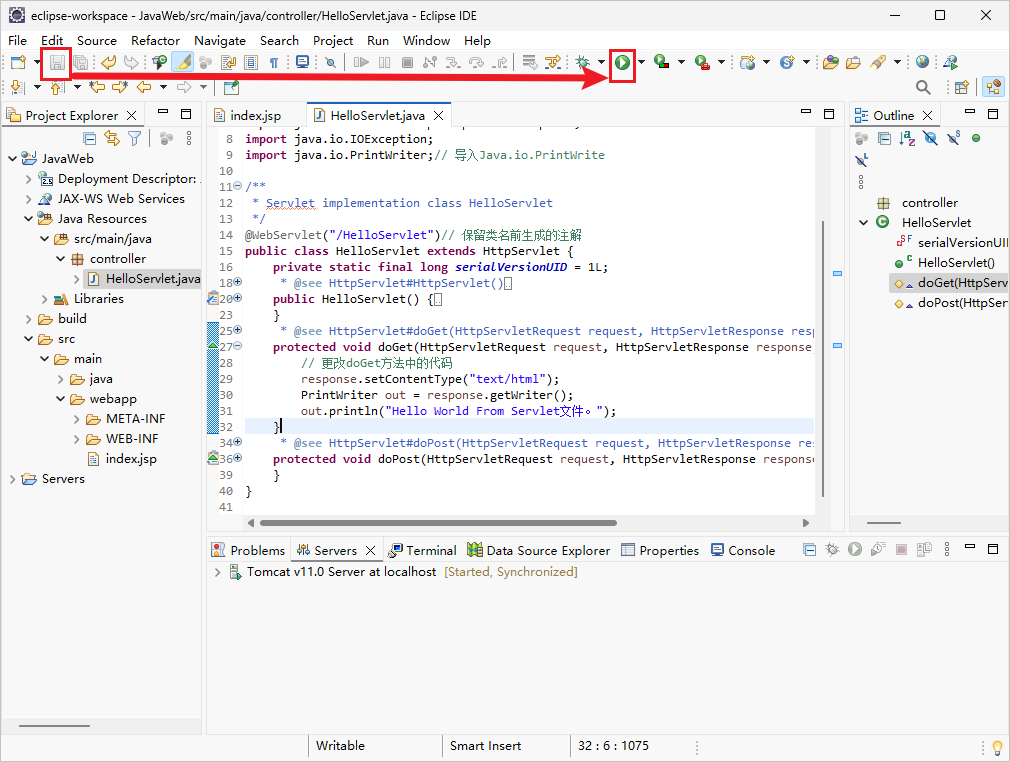Screen dimensions: 1010x762
Task: Click the Save toolbar icon
Action: pyautogui.click(x=57, y=62)
